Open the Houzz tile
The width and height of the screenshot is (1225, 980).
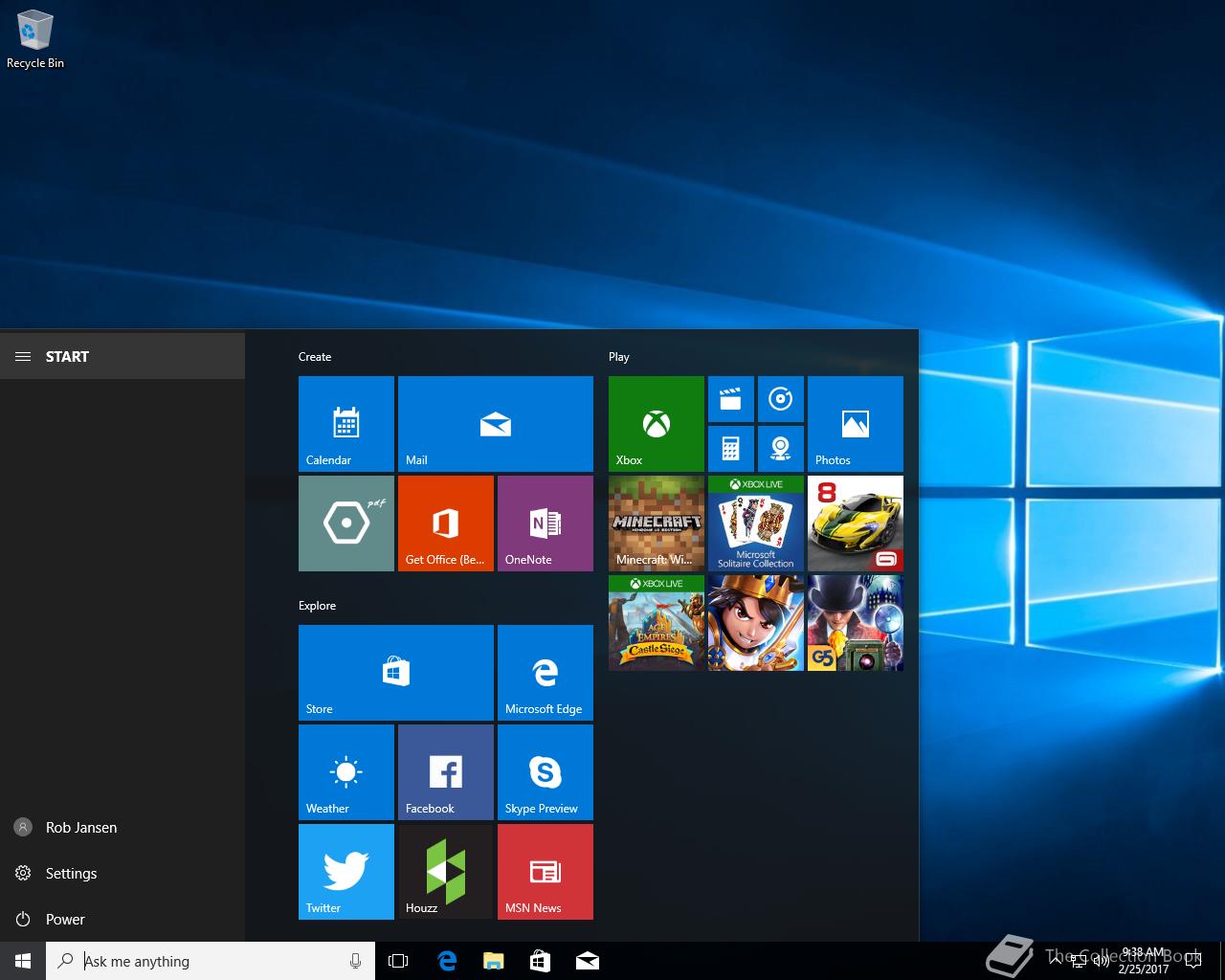[446, 872]
